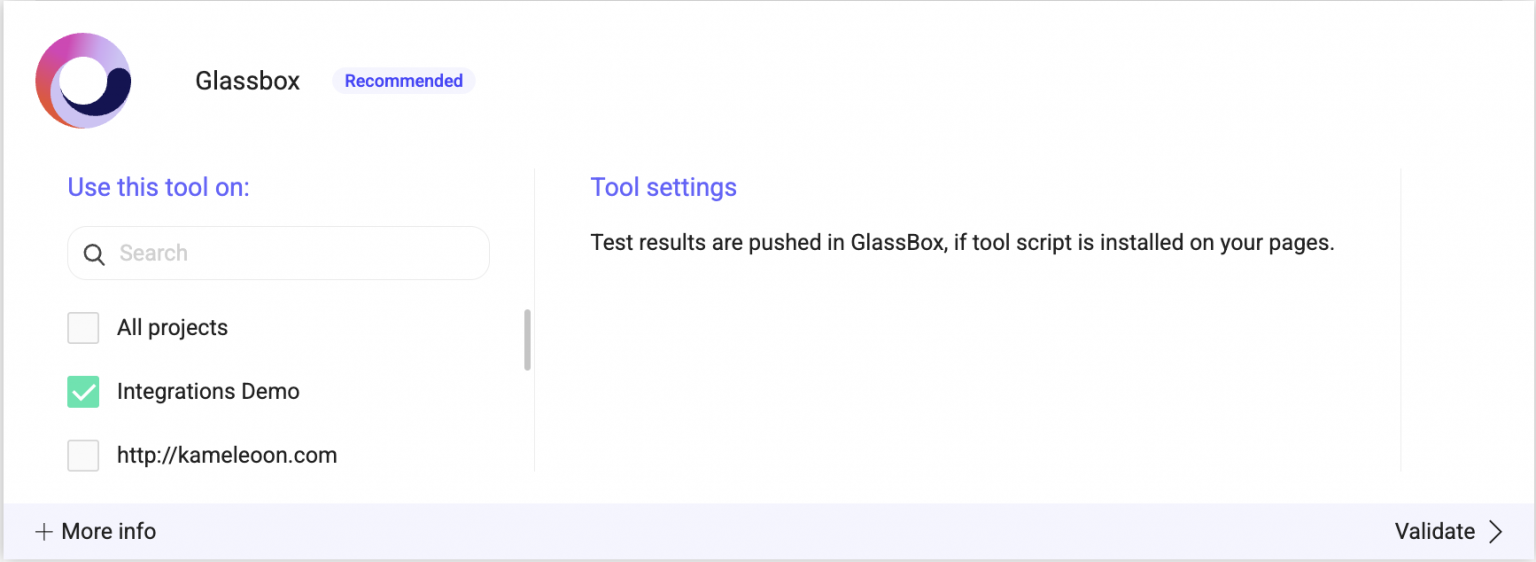
Task: Click the checkmark on Integrations Demo
Action: pyautogui.click(x=83, y=392)
